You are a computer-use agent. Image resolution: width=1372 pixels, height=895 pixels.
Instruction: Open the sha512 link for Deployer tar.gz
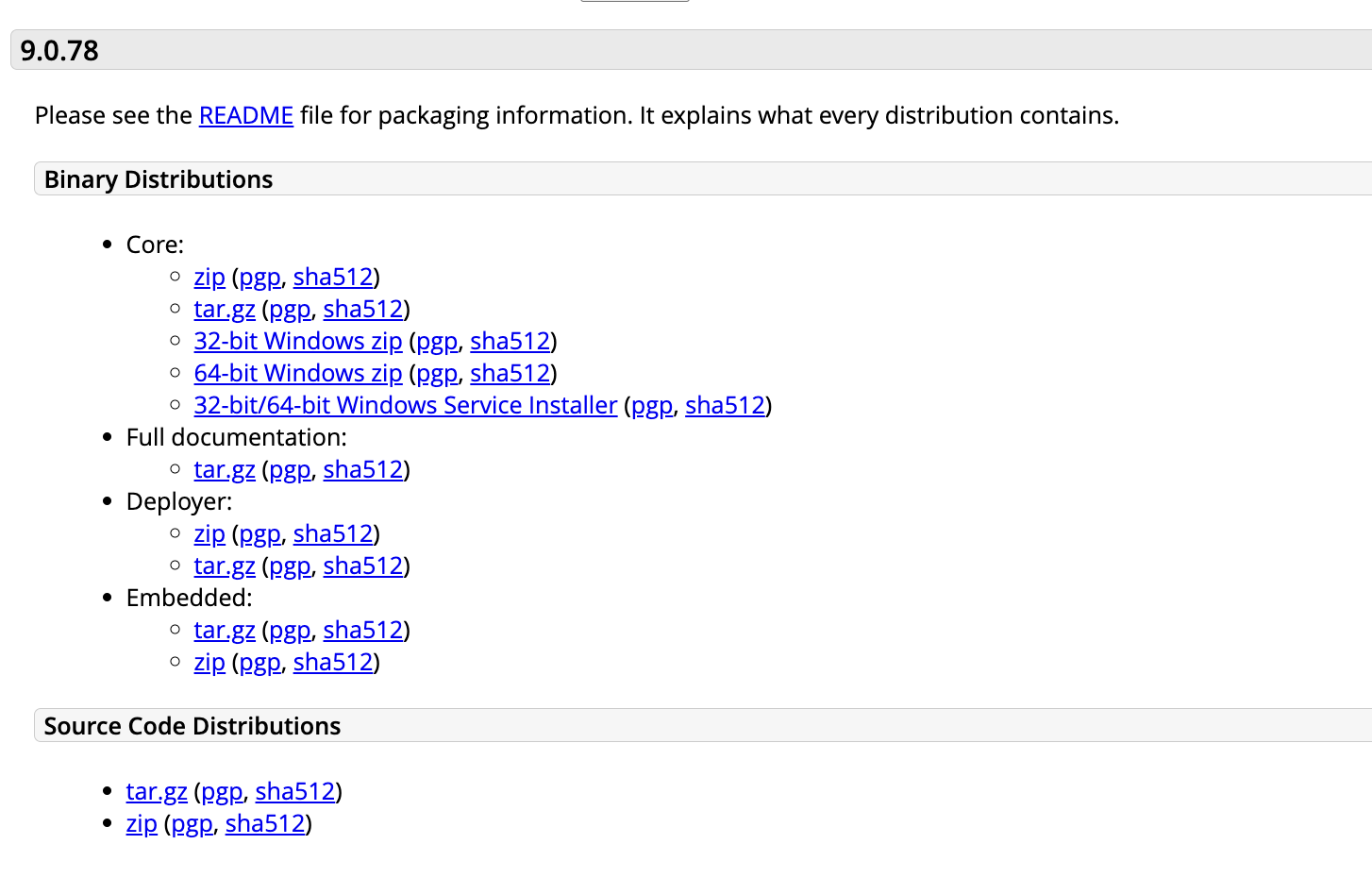[363, 566]
